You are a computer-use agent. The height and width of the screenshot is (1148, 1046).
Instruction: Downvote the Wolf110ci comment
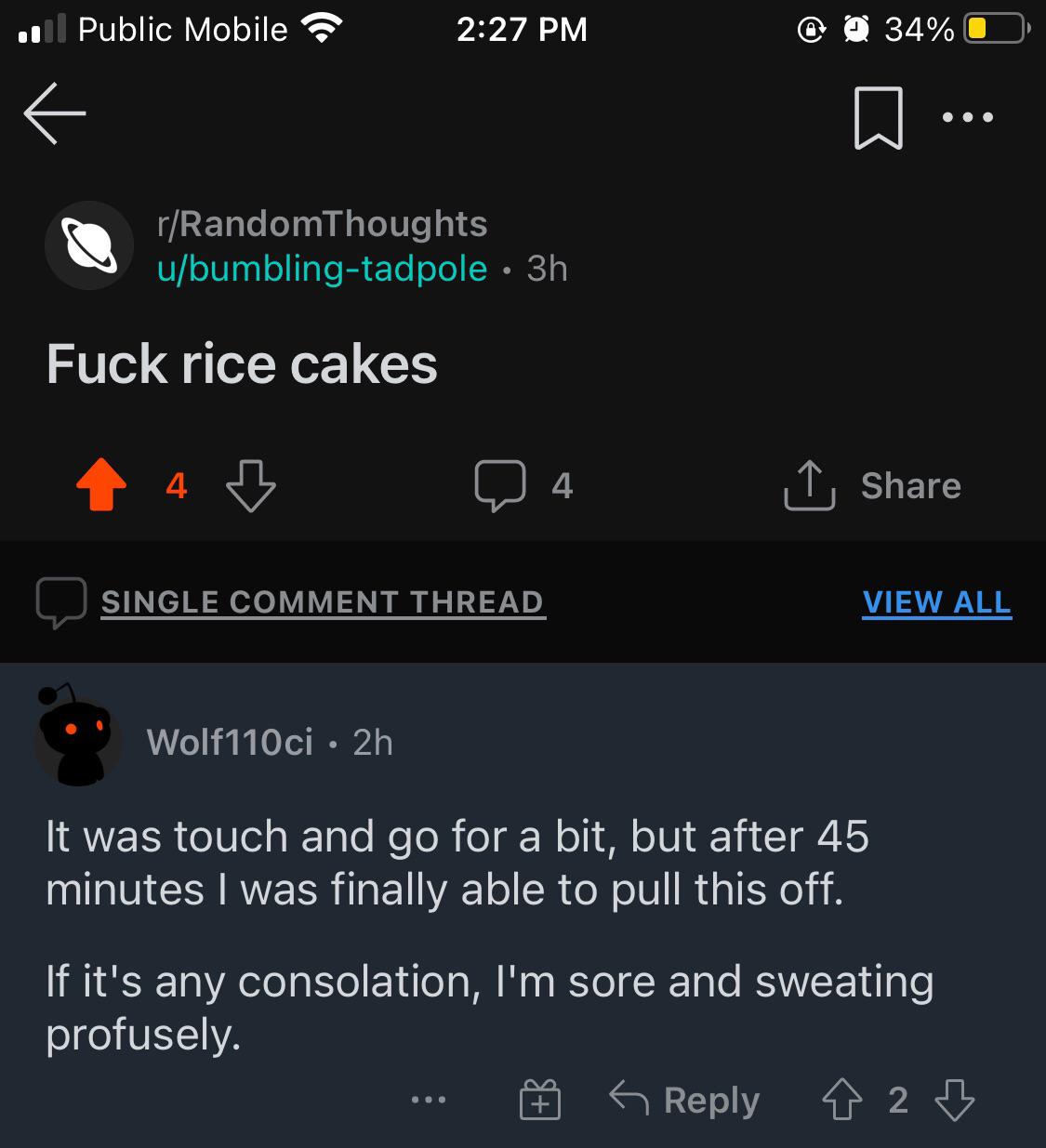(955, 1101)
